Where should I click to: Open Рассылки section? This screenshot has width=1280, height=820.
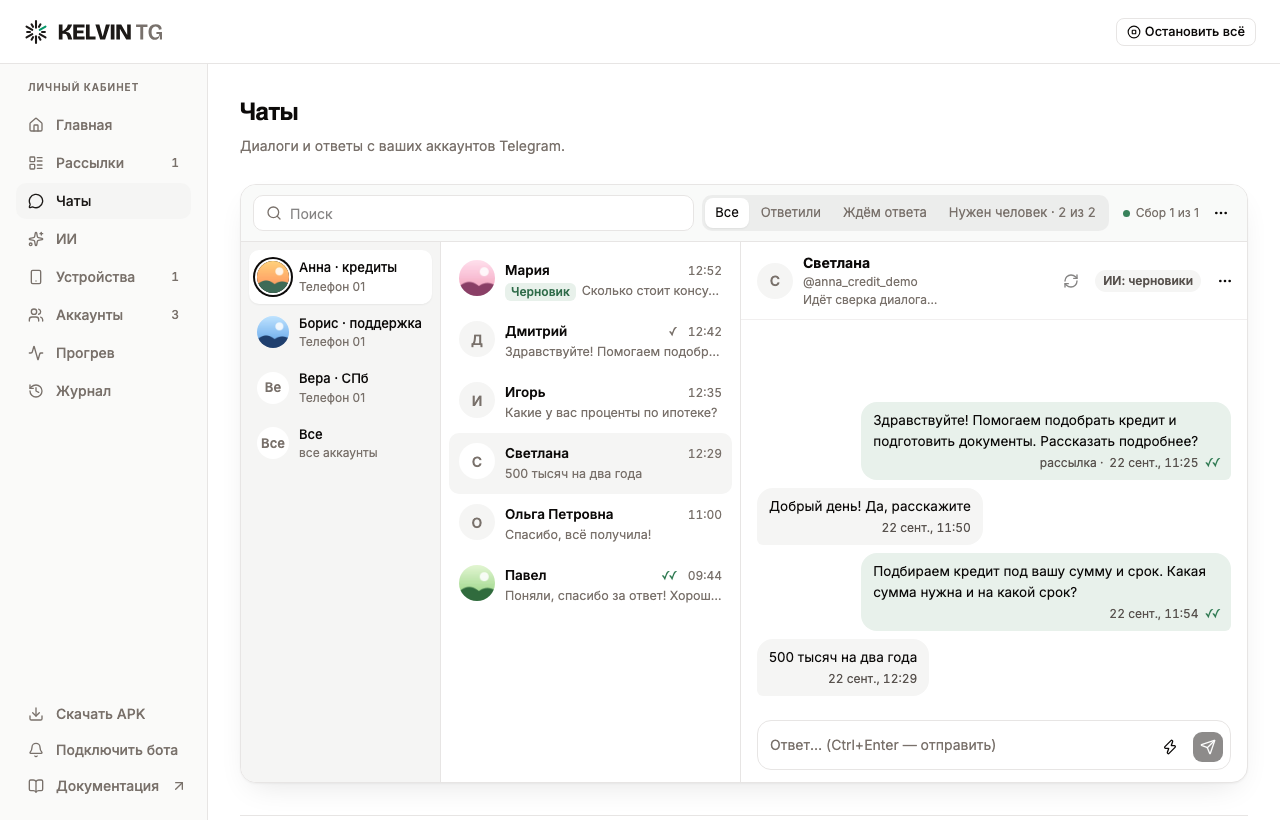tap(103, 163)
